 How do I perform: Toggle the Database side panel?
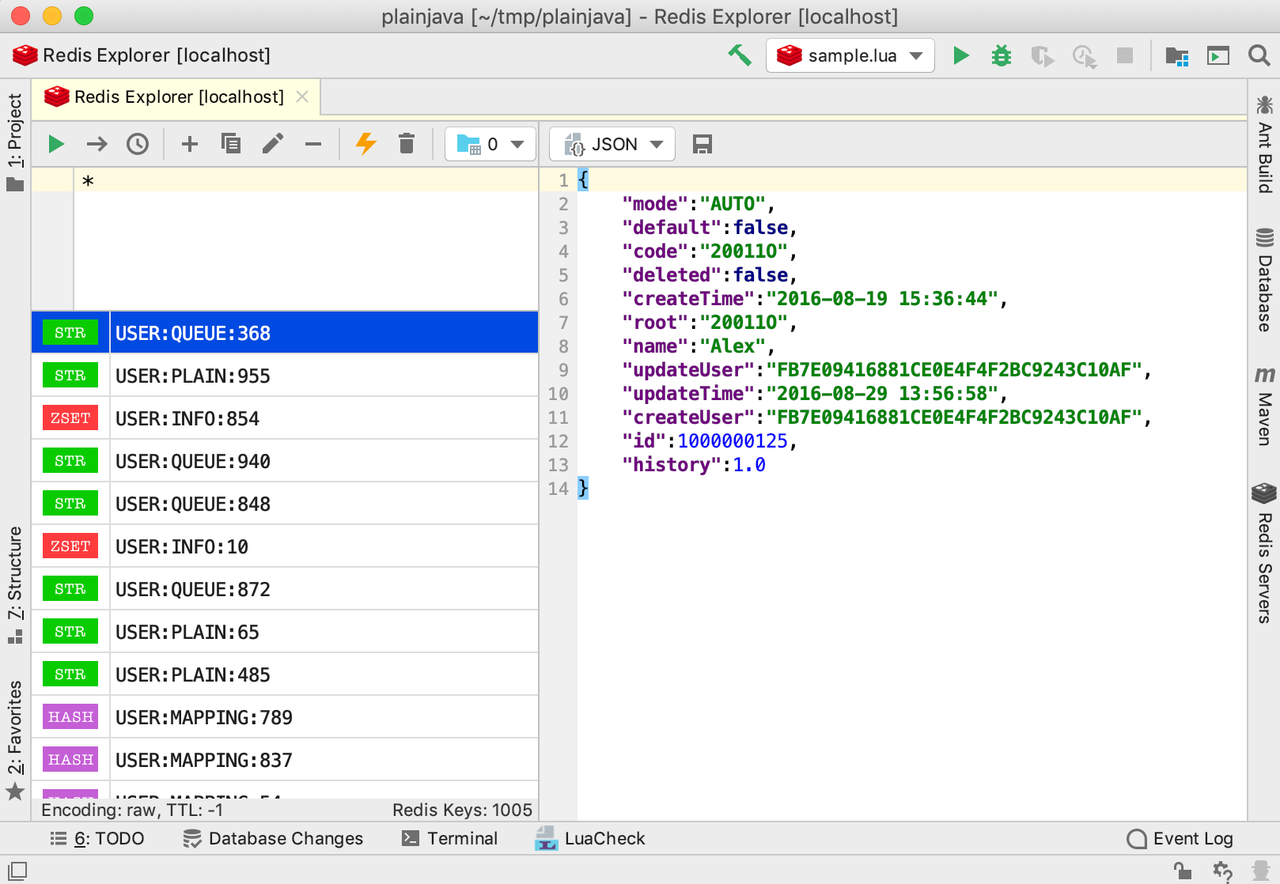pos(1264,280)
